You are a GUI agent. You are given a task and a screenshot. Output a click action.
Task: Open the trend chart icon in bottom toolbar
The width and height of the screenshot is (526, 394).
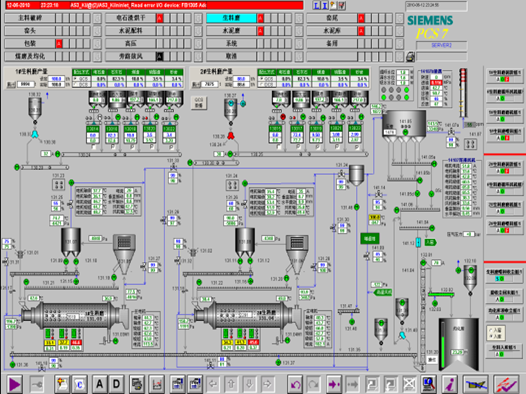(x=157, y=384)
